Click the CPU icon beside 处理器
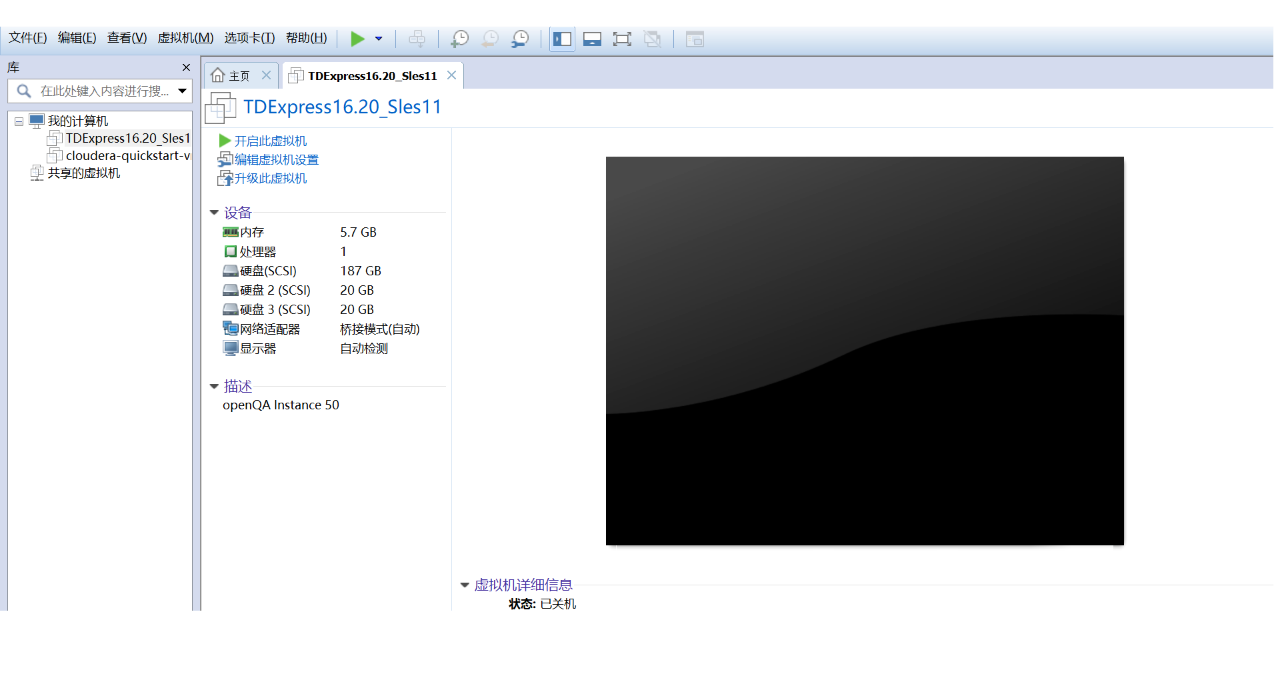The image size is (1280, 680). pyautogui.click(x=231, y=252)
